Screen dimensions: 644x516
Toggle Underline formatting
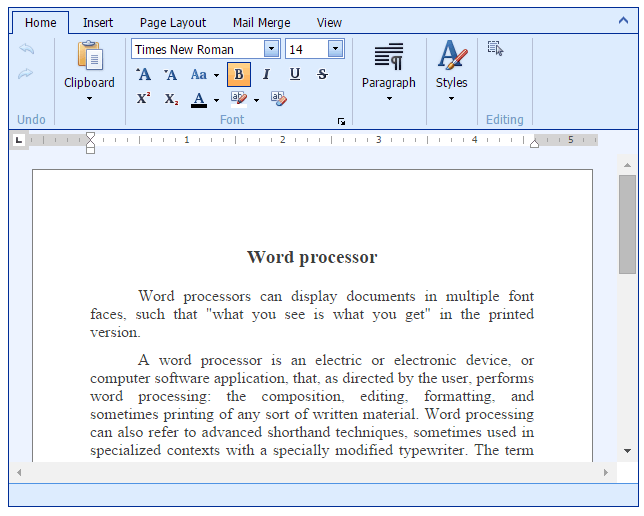point(295,74)
